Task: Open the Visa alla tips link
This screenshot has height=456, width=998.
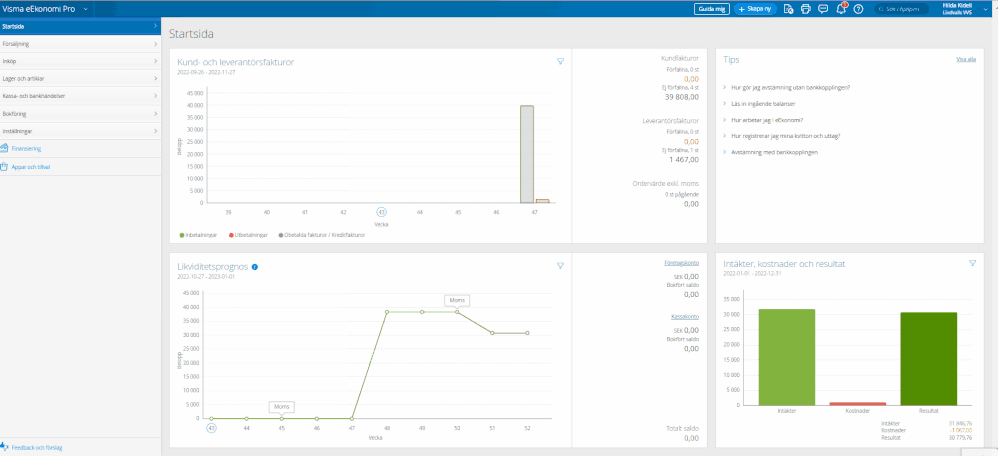Action: coord(965,60)
